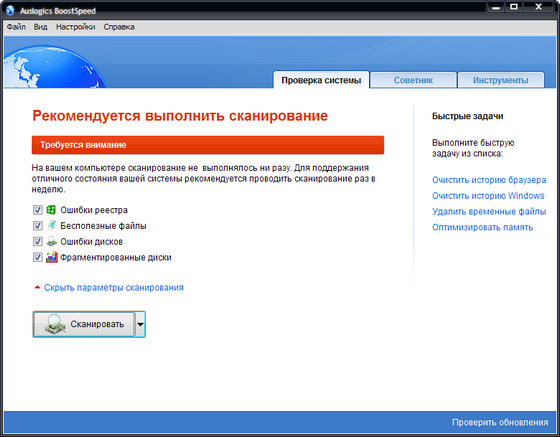Click Очистить историю браузера link
560x437 pixels.
point(489,180)
